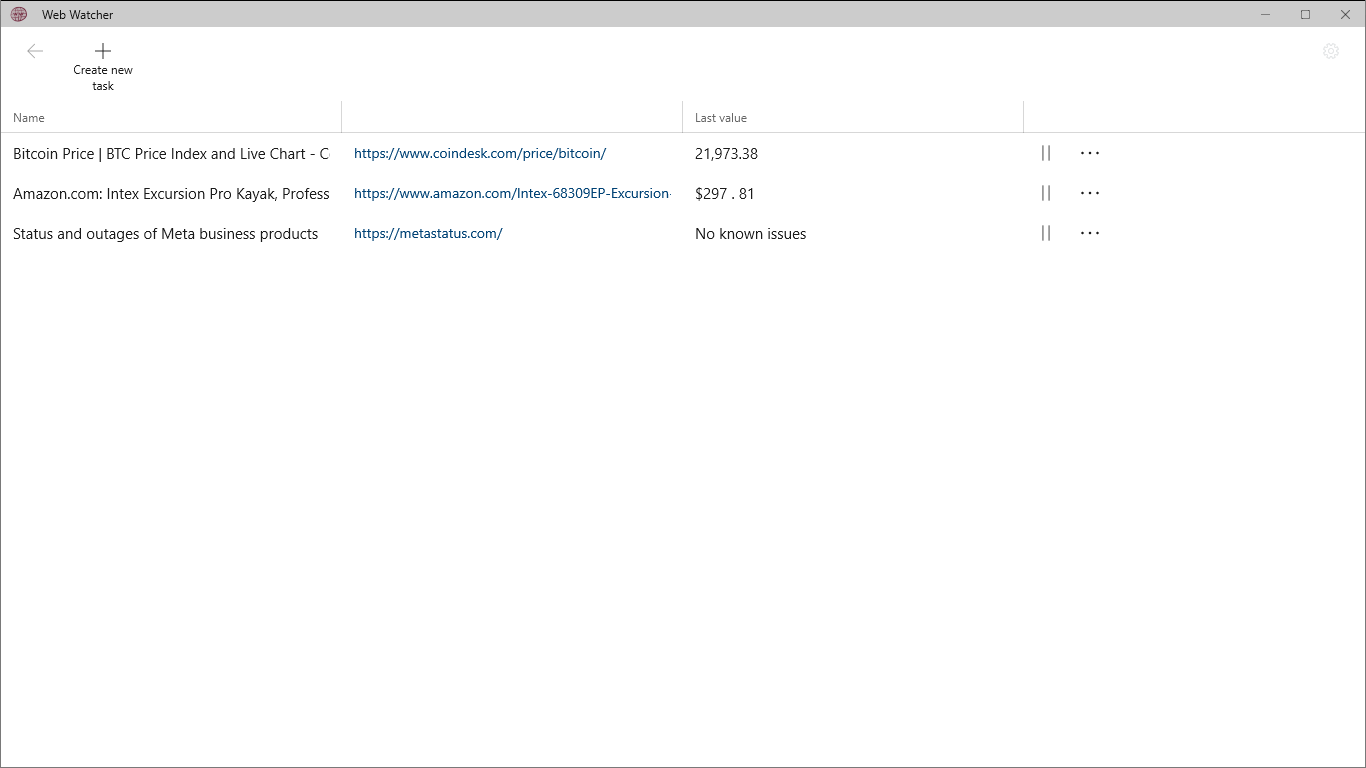Click the Name column header
The height and width of the screenshot is (768, 1366).
[x=28, y=117]
